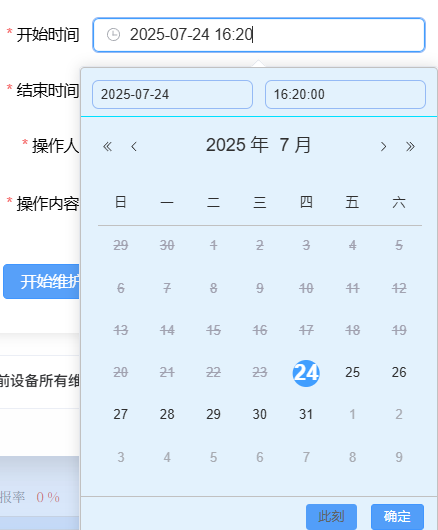Click disabled day 7 in second calendar row
The width and height of the screenshot is (438, 530).
click(167, 288)
